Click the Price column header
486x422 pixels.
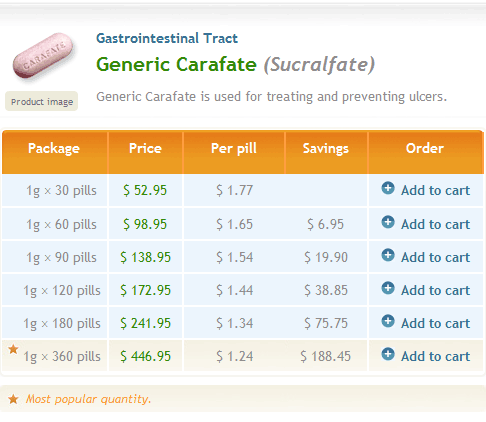(x=145, y=148)
